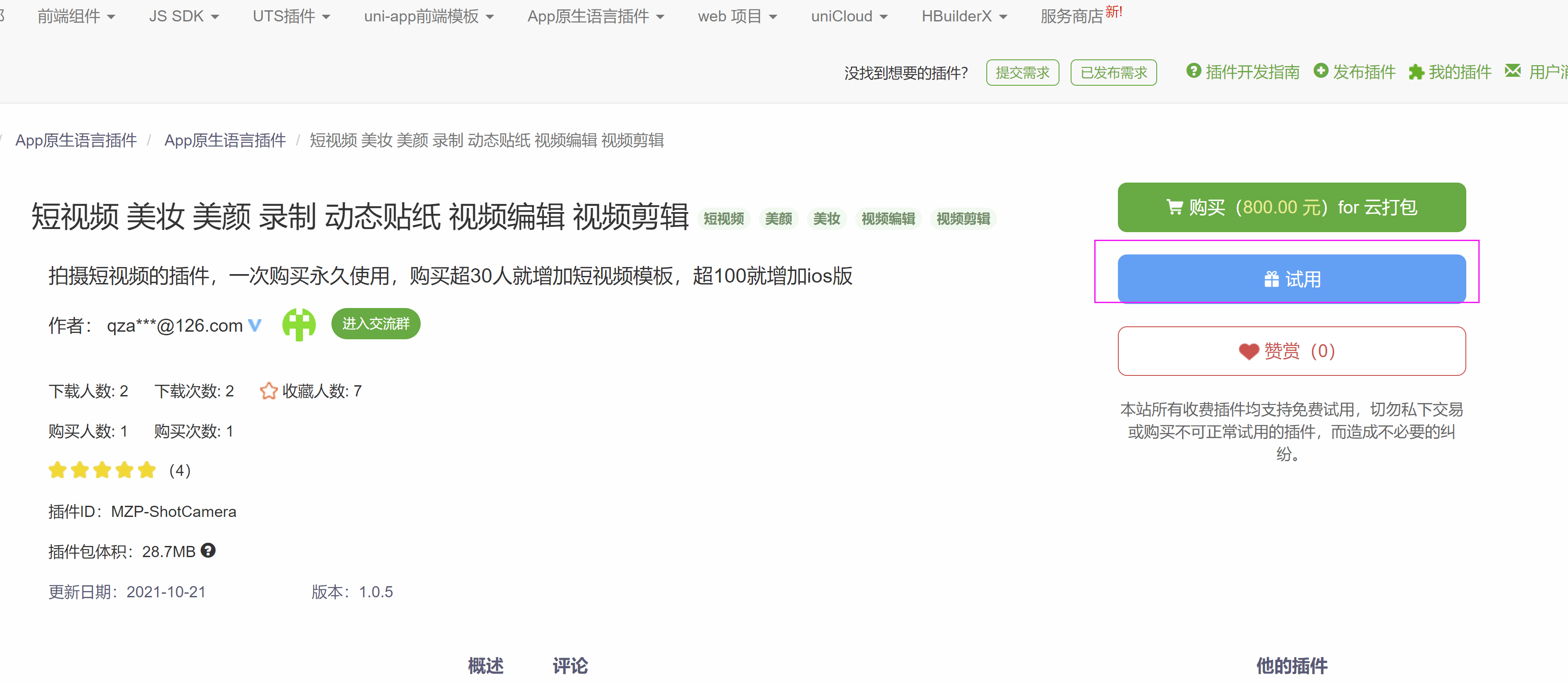1568x683 pixels.
Task: Click the blue 试用 trial button
Action: tap(1291, 279)
